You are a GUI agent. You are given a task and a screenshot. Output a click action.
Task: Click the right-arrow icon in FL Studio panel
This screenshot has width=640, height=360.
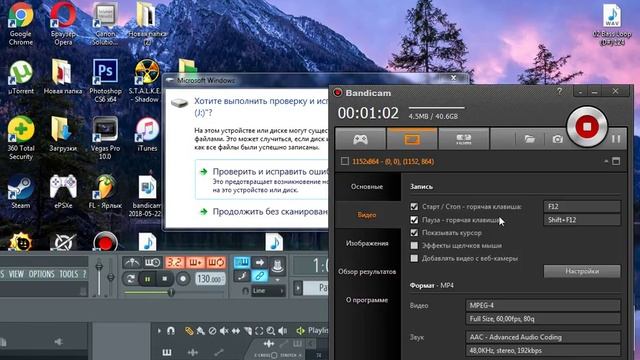pyautogui.click(x=260, y=262)
